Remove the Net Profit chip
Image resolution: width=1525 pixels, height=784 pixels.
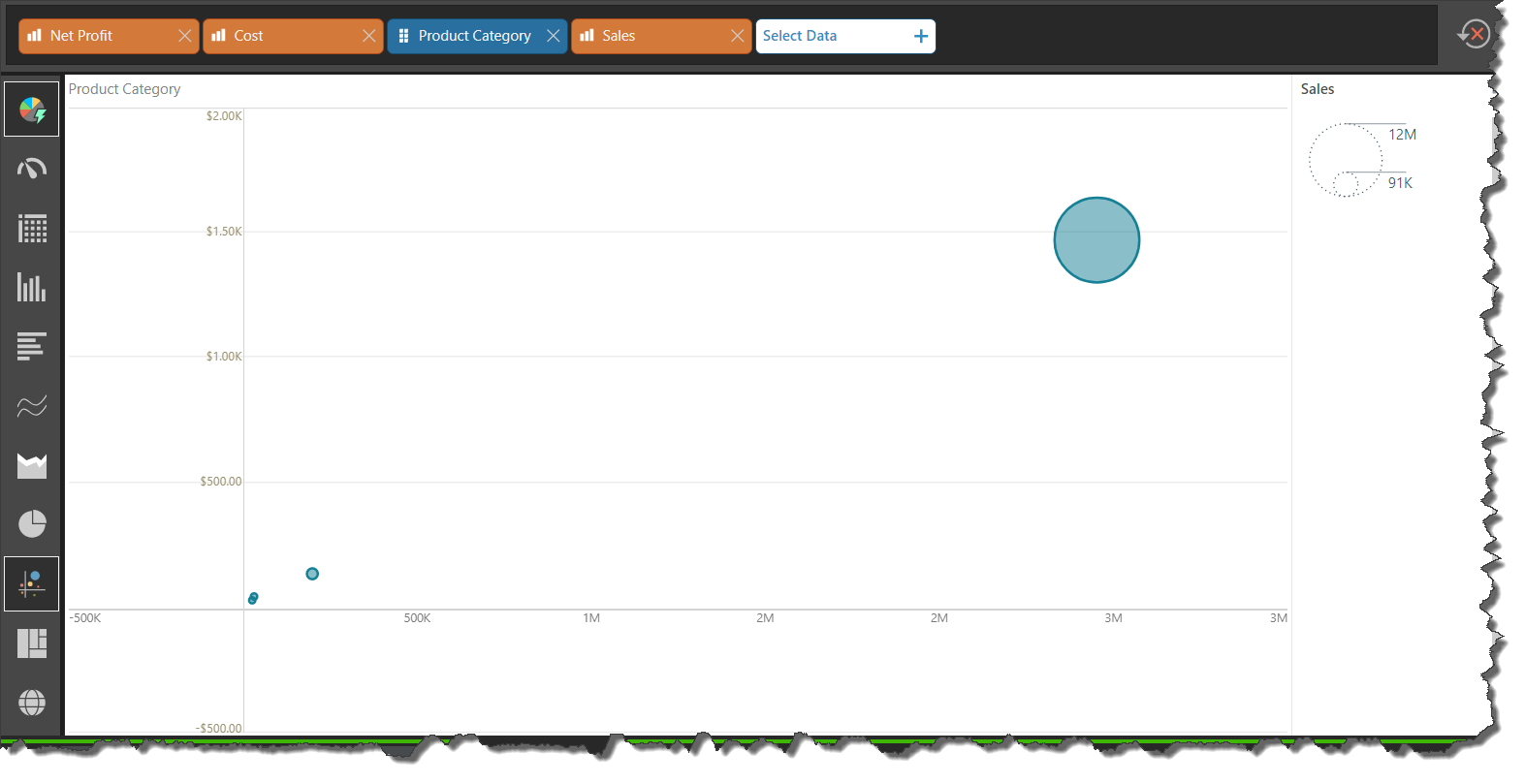pyautogui.click(x=184, y=36)
